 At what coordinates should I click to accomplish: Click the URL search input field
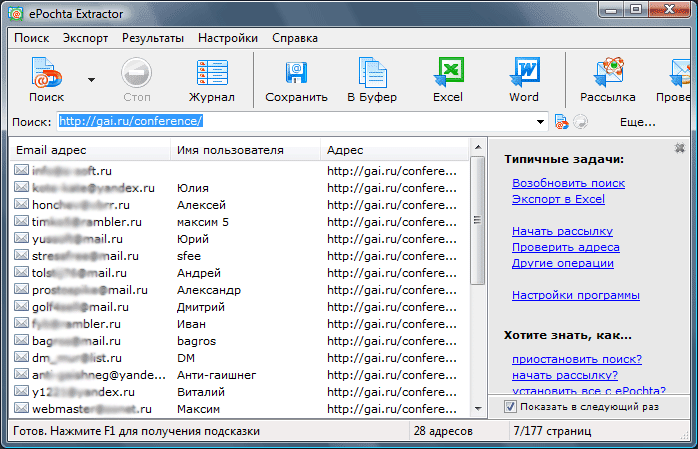click(296, 121)
